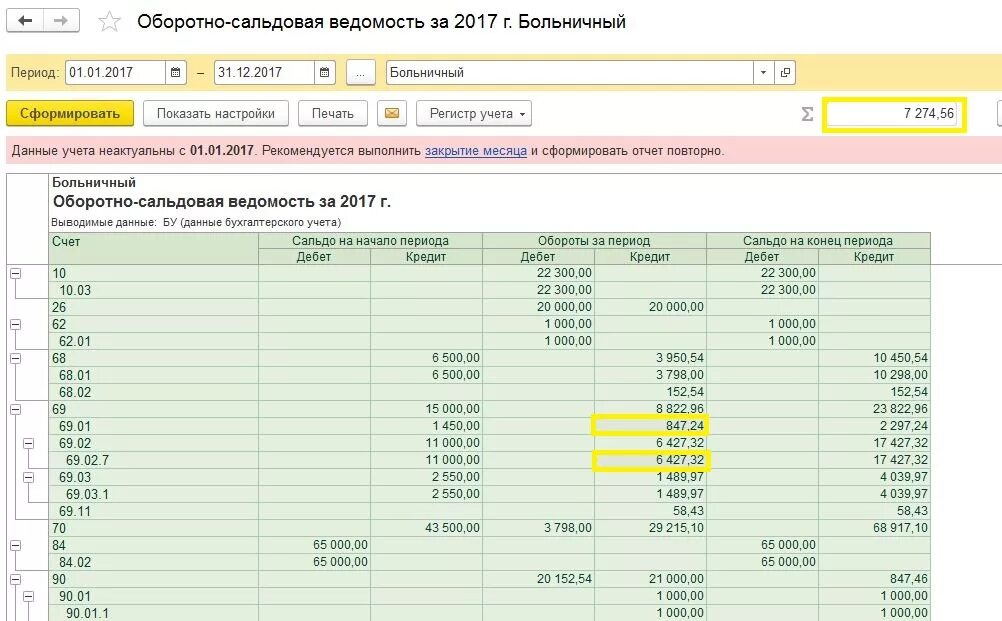Click closing credit balance 847,46
Viewport: 1002px width, 621px height.
874,579
